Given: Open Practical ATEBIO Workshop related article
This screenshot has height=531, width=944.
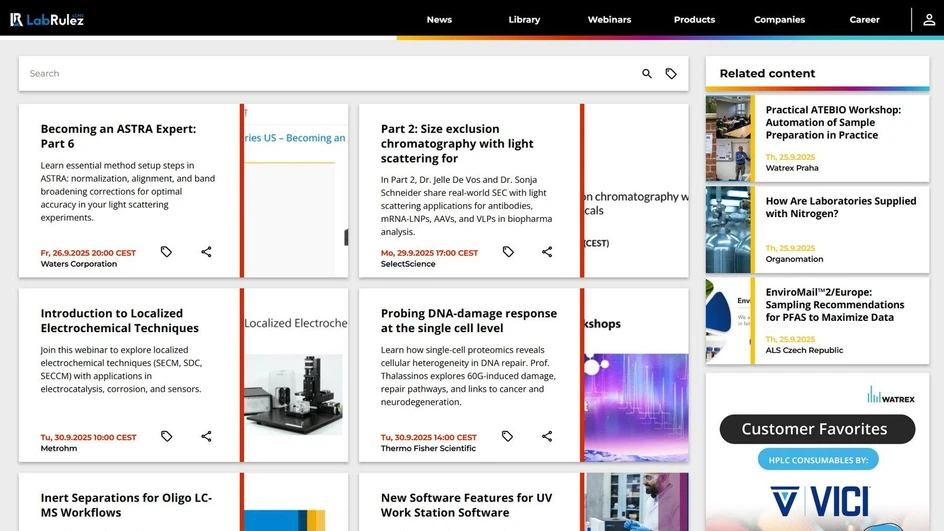Looking at the screenshot, I should pyautogui.click(x=833, y=122).
